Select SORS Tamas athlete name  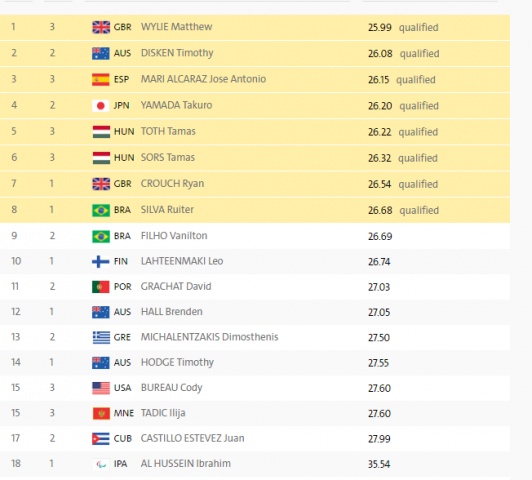click(168, 157)
